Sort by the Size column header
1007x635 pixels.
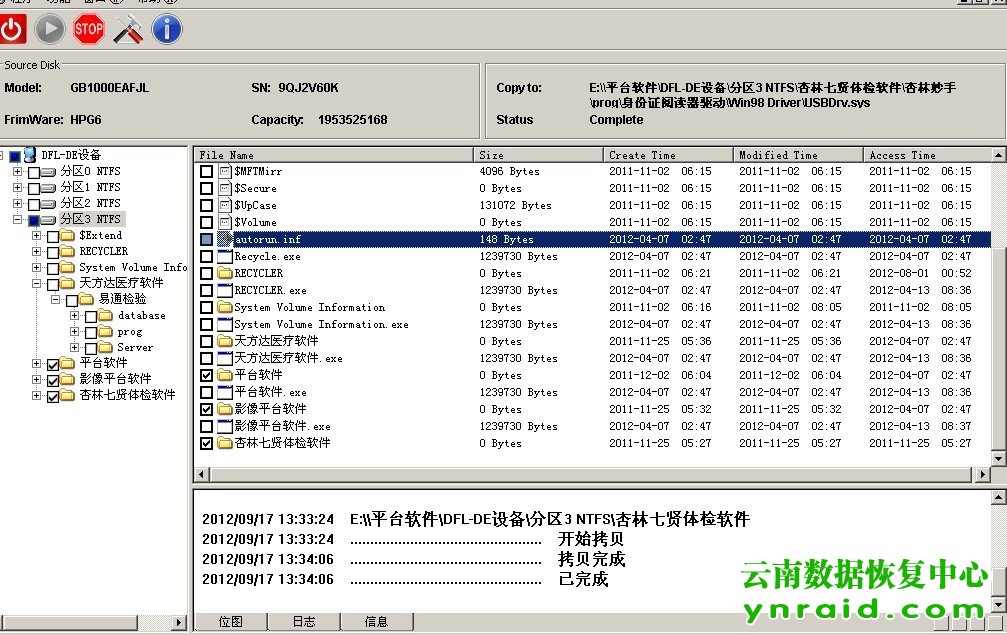click(x=538, y=155)
